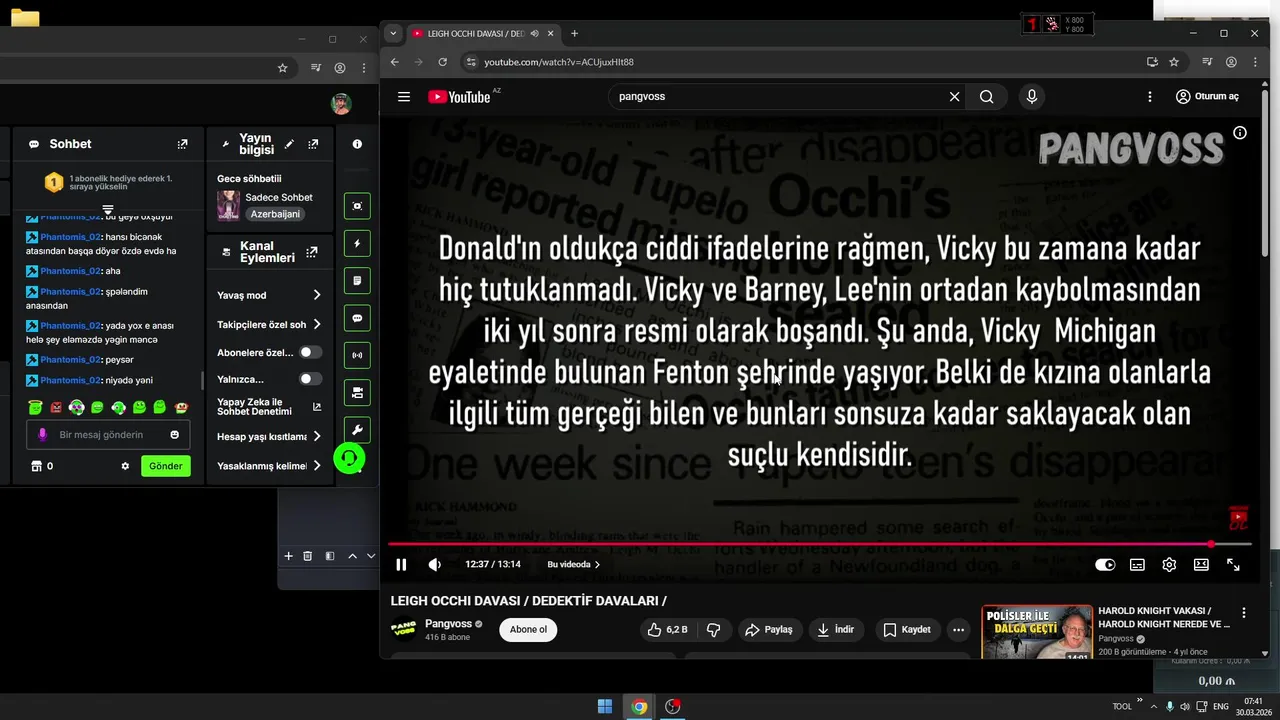
Task: Pause the YouTube video
Action: 401,565
